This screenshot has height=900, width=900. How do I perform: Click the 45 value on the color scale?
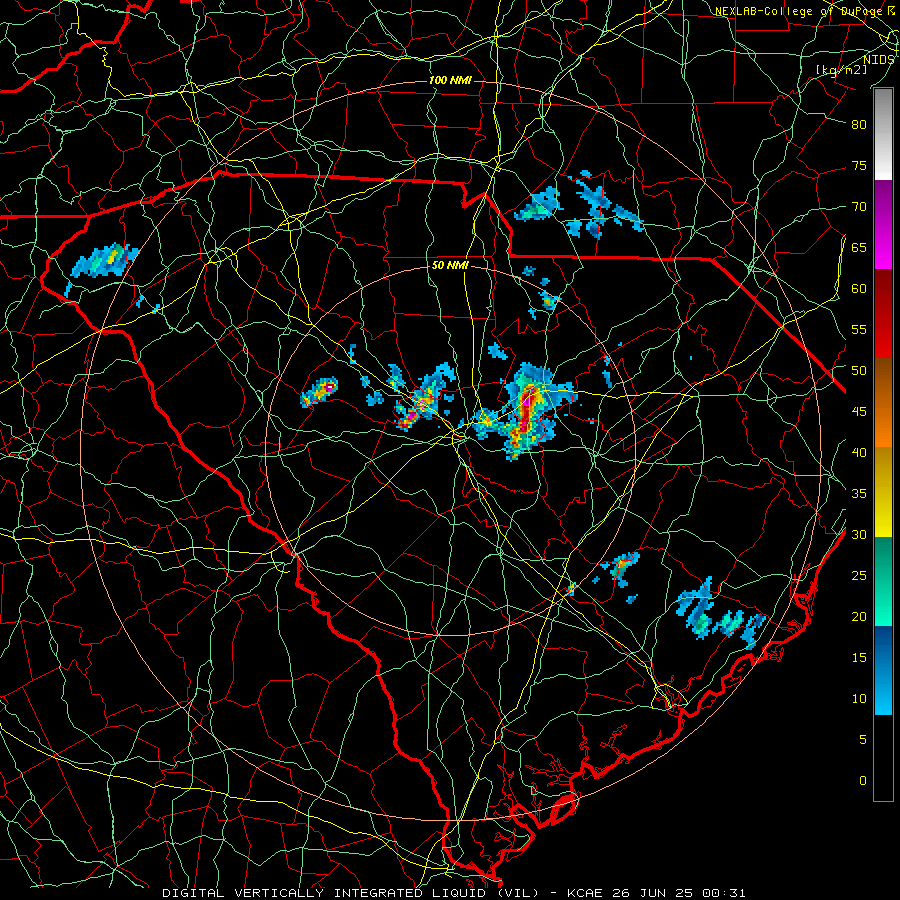(x=859, y=412)
